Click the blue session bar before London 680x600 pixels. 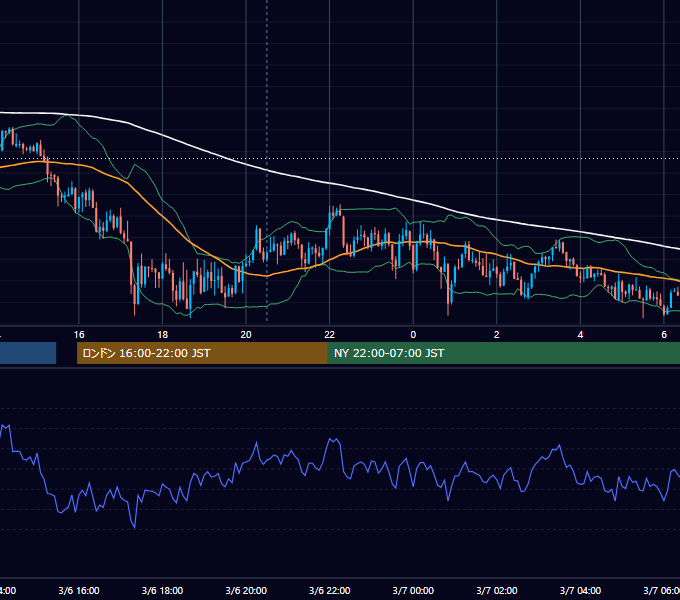(x=28, y=353)
